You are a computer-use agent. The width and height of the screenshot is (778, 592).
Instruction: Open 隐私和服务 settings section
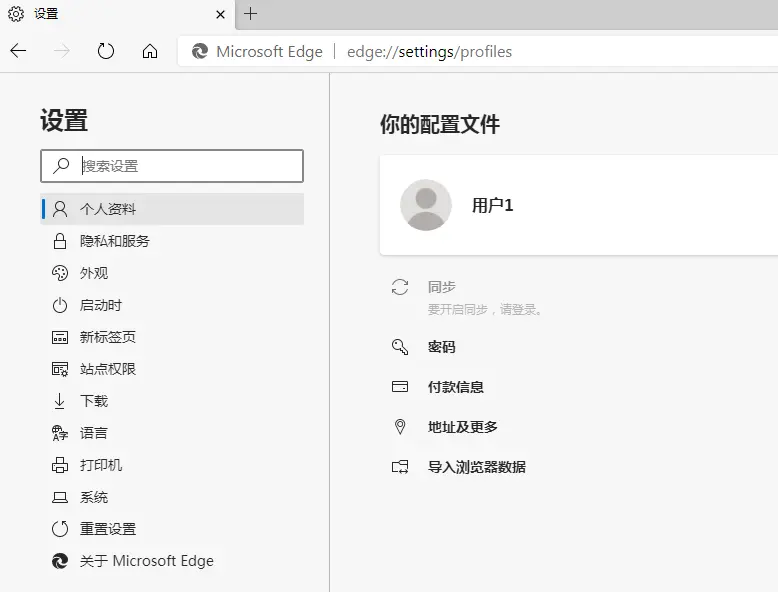coord(172,241)
